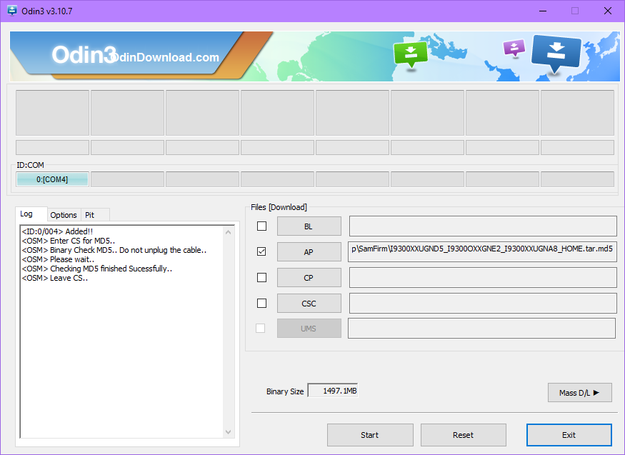The width and height of the screenshot is (625, 455).
Task: Tick the CSC checkbox
Action: pos(261,303)
